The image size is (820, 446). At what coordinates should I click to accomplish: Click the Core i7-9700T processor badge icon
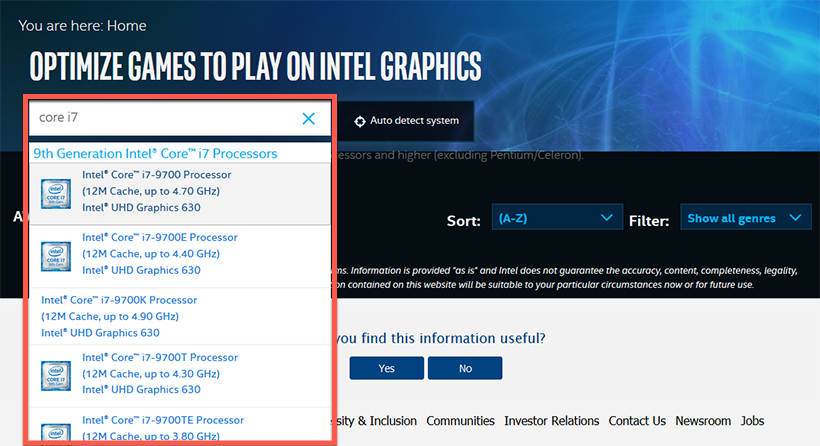tap(56, 374)
